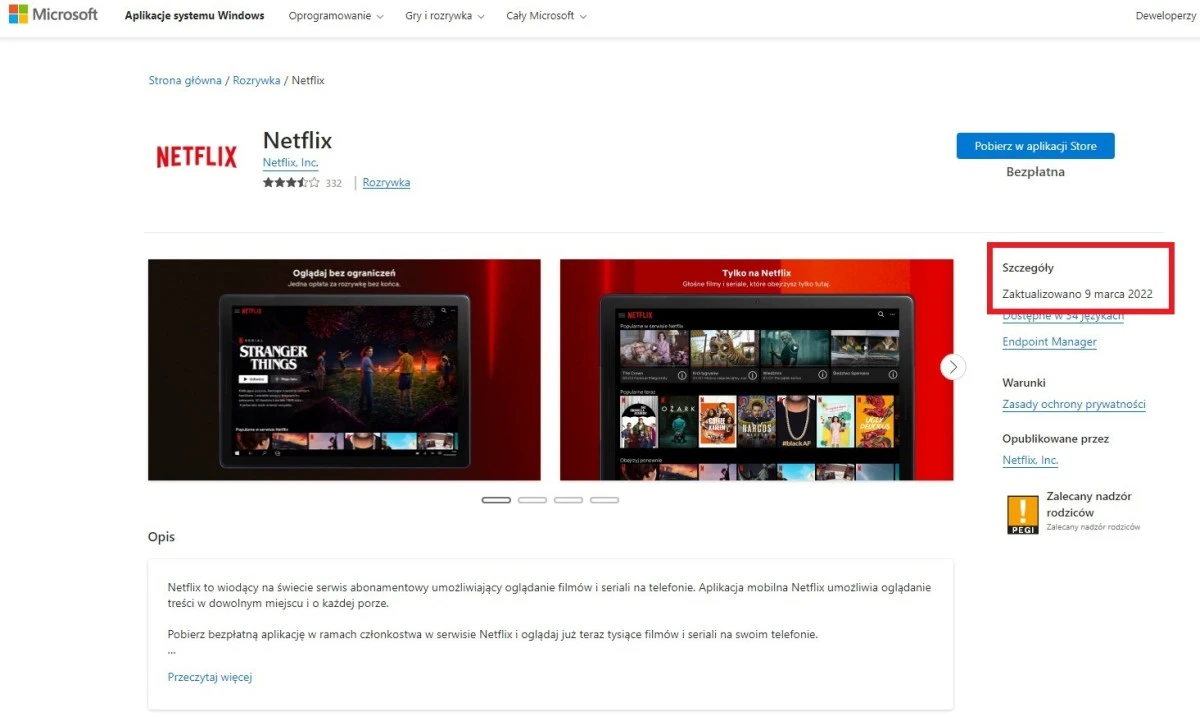Screen dimensions: 1200x717
Task: Select the Netflix app logo
Action: point(196,156)
